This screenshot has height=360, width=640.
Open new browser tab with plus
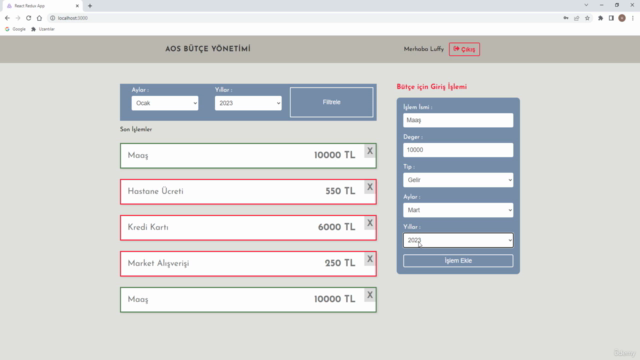click(90, 6)
